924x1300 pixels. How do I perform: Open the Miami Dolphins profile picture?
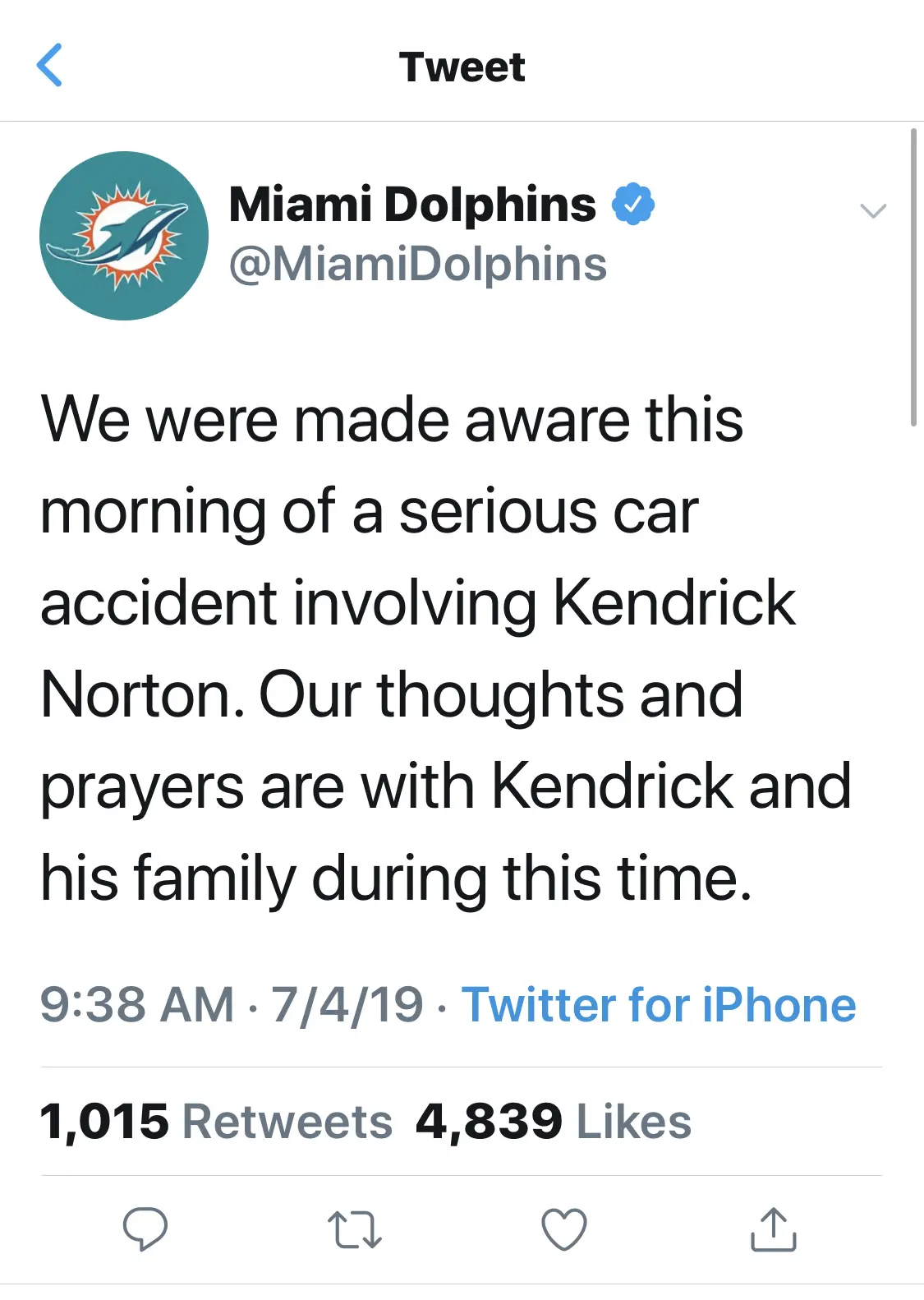124,236
